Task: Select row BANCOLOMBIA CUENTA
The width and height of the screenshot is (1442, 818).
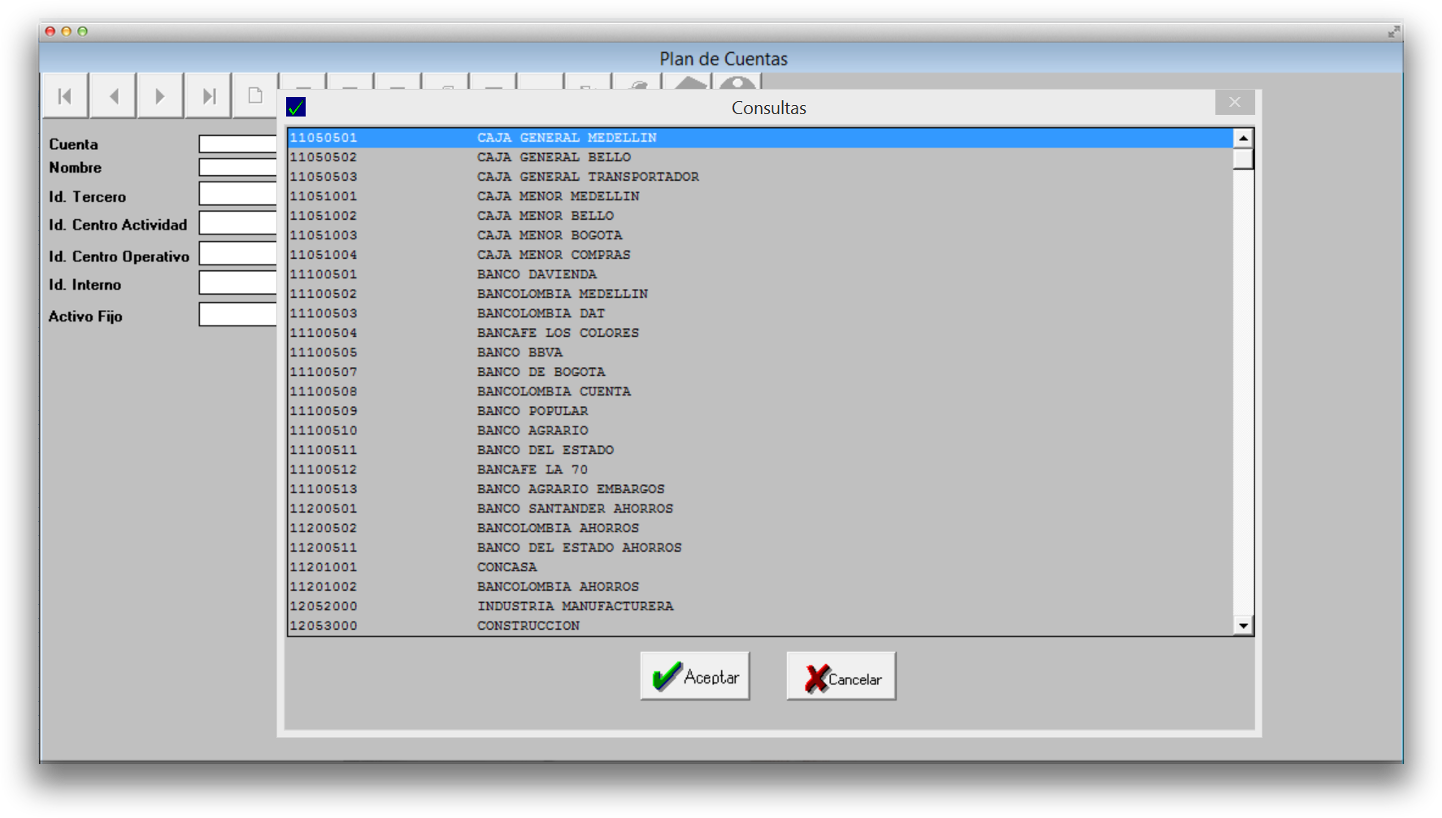Action: click(x=760, y=391)
